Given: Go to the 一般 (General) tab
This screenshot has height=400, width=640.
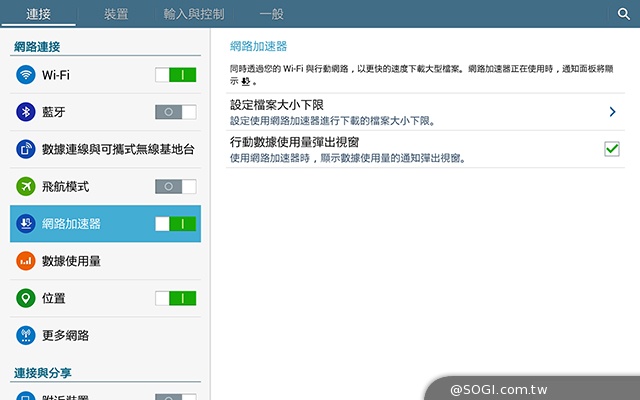Looking at the screenshot, I should tap(272, 14).
